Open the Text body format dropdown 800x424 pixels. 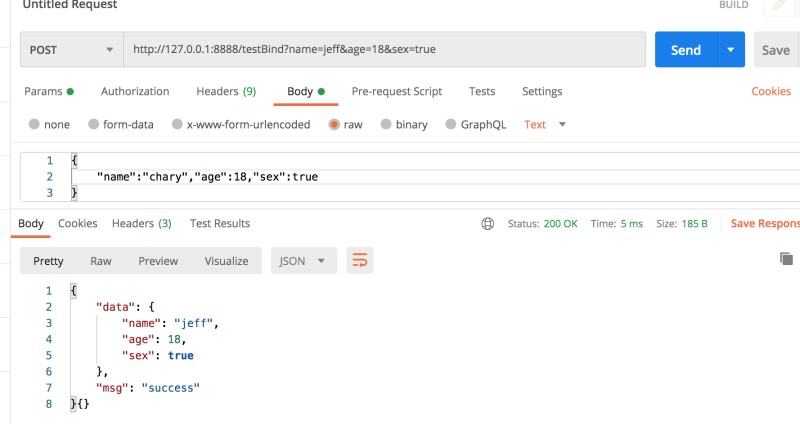[x=545, y=125]
